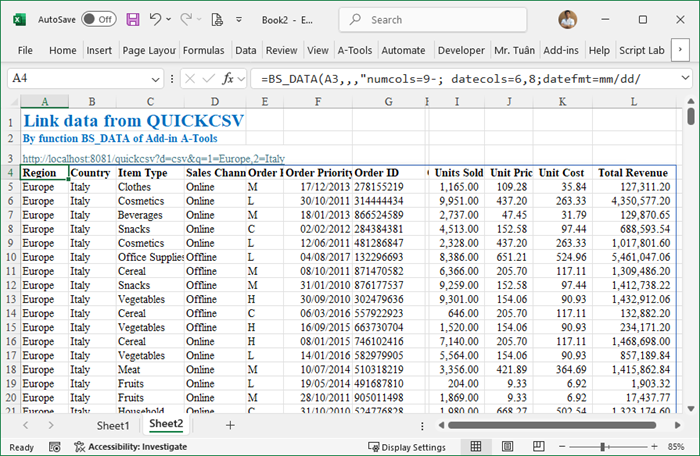This screenshot has height=456, width=700.
Task: Switch to Normal view
Action: click(476, 446)
